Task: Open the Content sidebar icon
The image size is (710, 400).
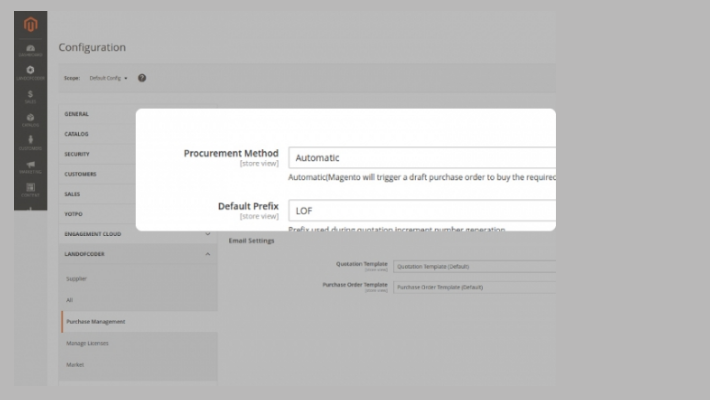Action: pyautogui.click(x=30, y=187)
